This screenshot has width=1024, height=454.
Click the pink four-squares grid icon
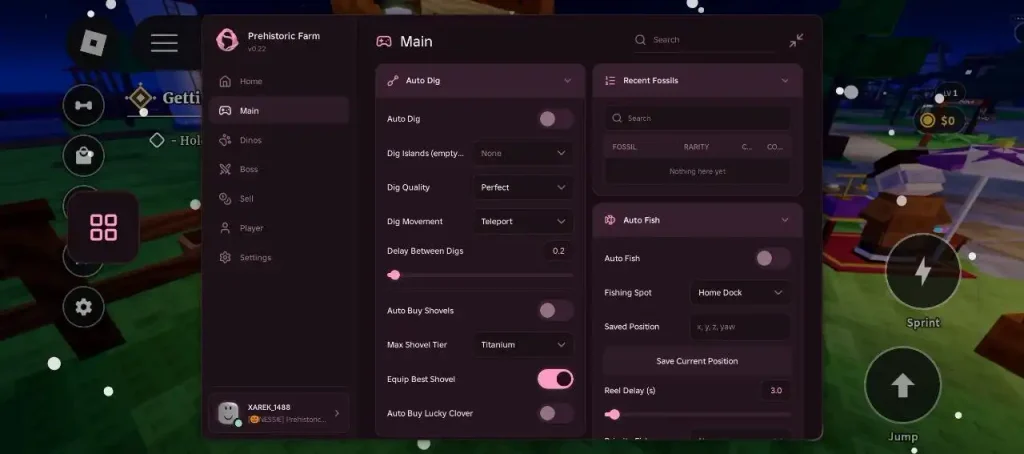(103, 227)
